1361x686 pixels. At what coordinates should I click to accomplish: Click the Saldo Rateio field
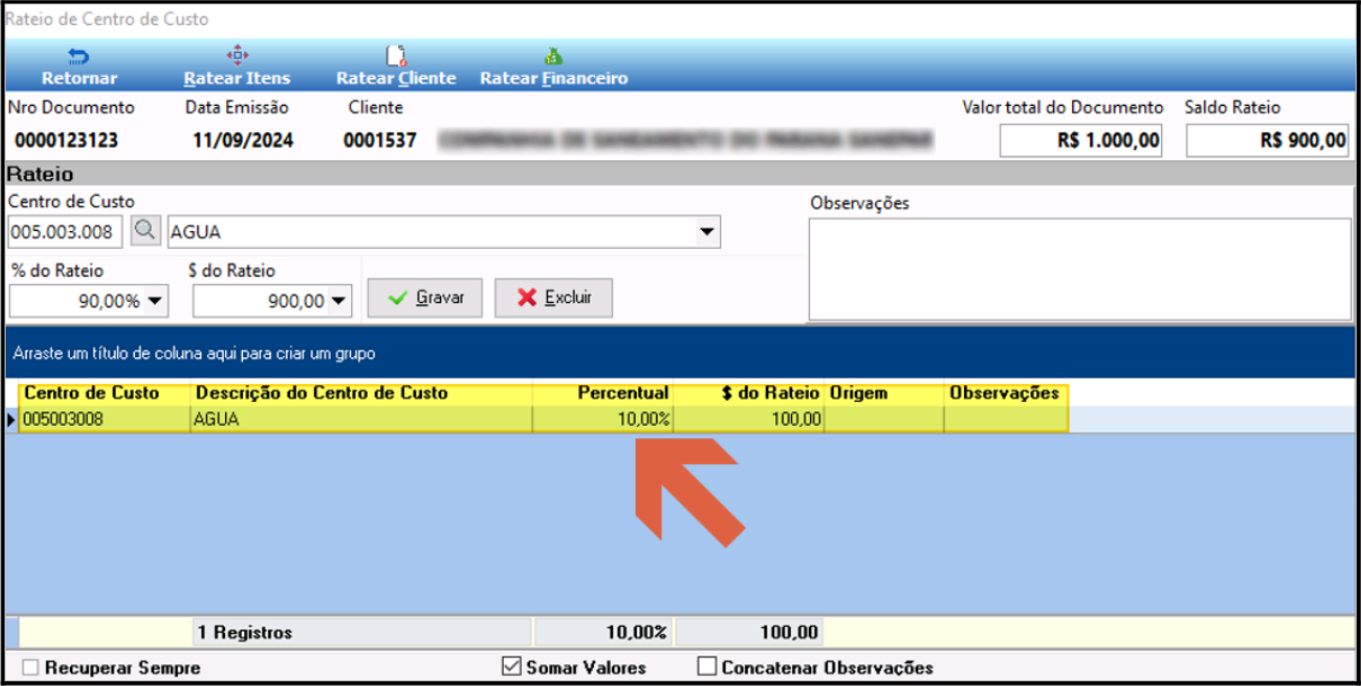click(x=1267, y=140)
